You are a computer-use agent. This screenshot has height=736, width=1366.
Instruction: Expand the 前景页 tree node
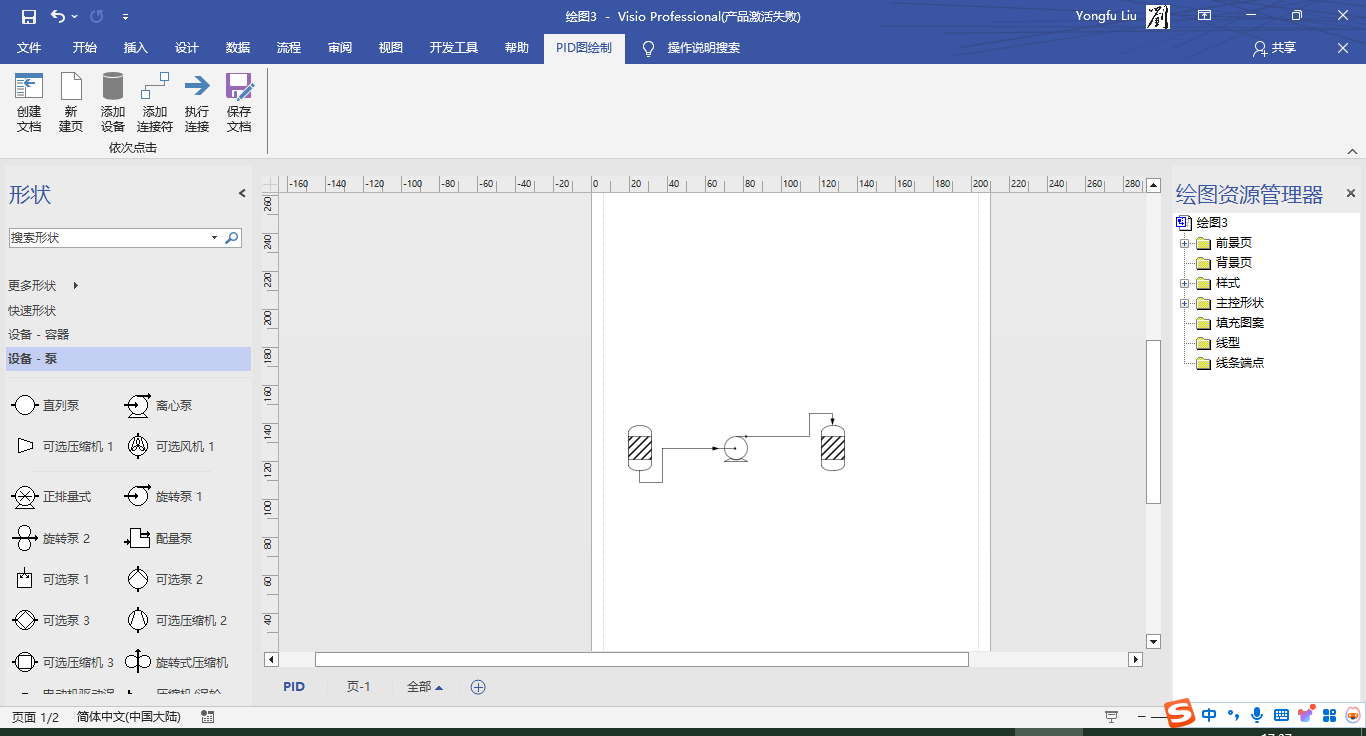pyautogui.click(x=1184, y=243)
